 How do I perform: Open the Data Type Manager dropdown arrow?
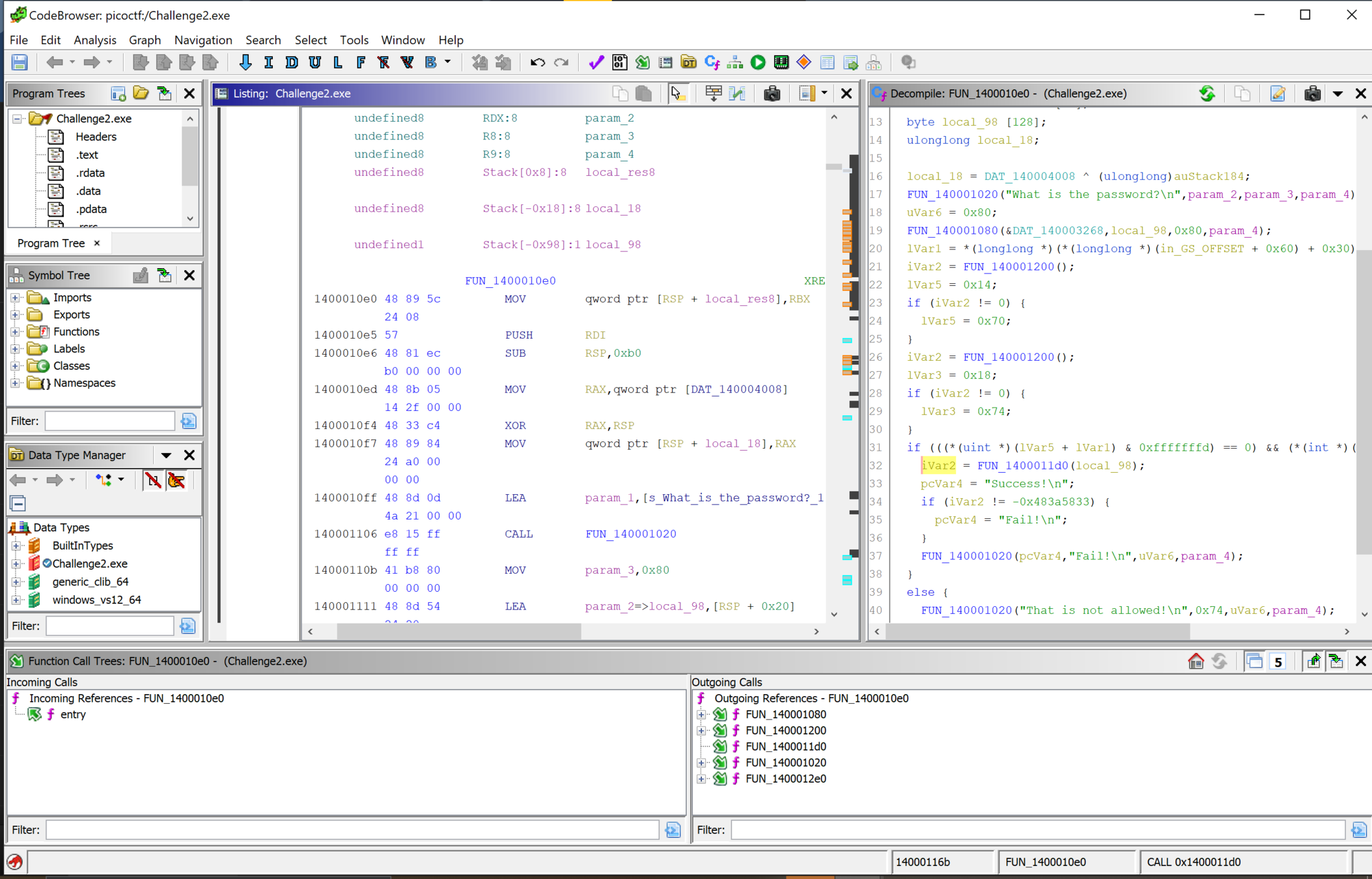(166, 455)
